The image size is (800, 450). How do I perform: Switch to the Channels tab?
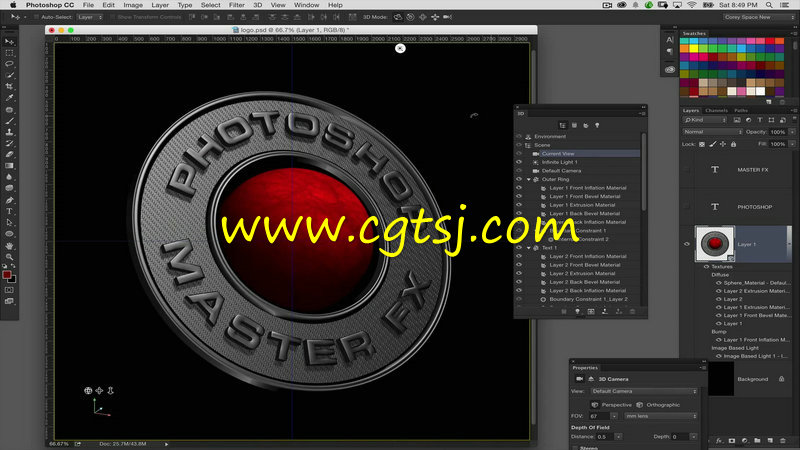[x=716, y=110]
